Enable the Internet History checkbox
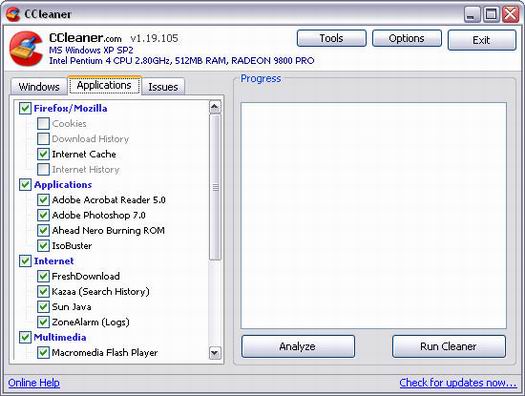Screen dimensions: 525x396 pos(43,169)
